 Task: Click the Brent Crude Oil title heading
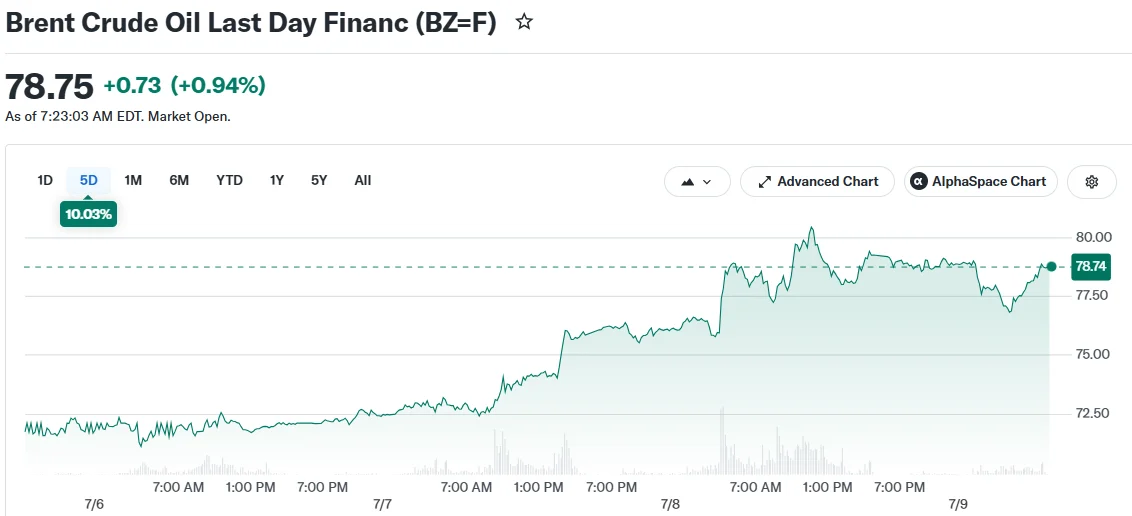(x=251, y=23)
